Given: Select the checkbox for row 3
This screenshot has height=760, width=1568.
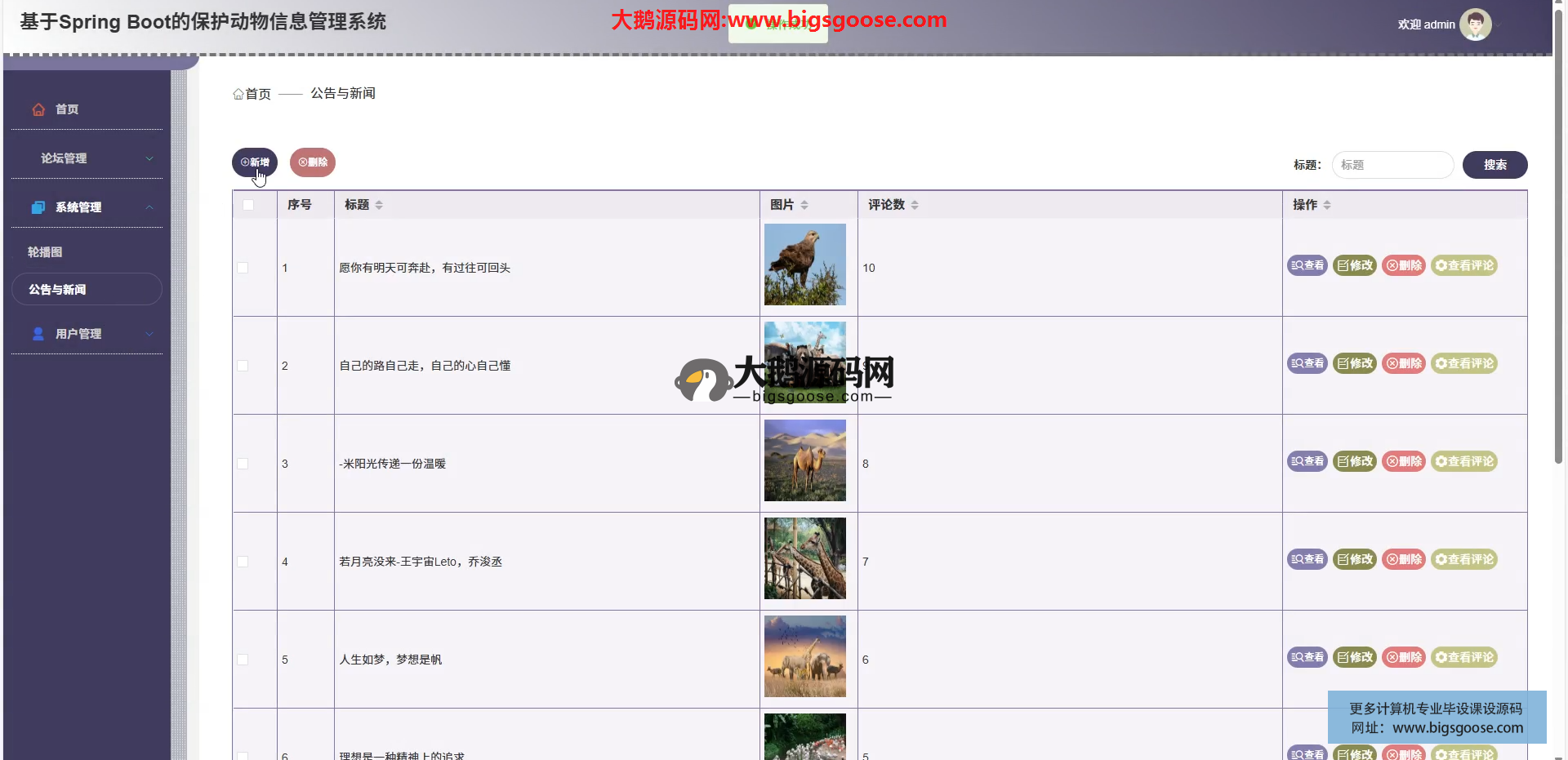Looking at the screenshot, I should tap(243, 464).
